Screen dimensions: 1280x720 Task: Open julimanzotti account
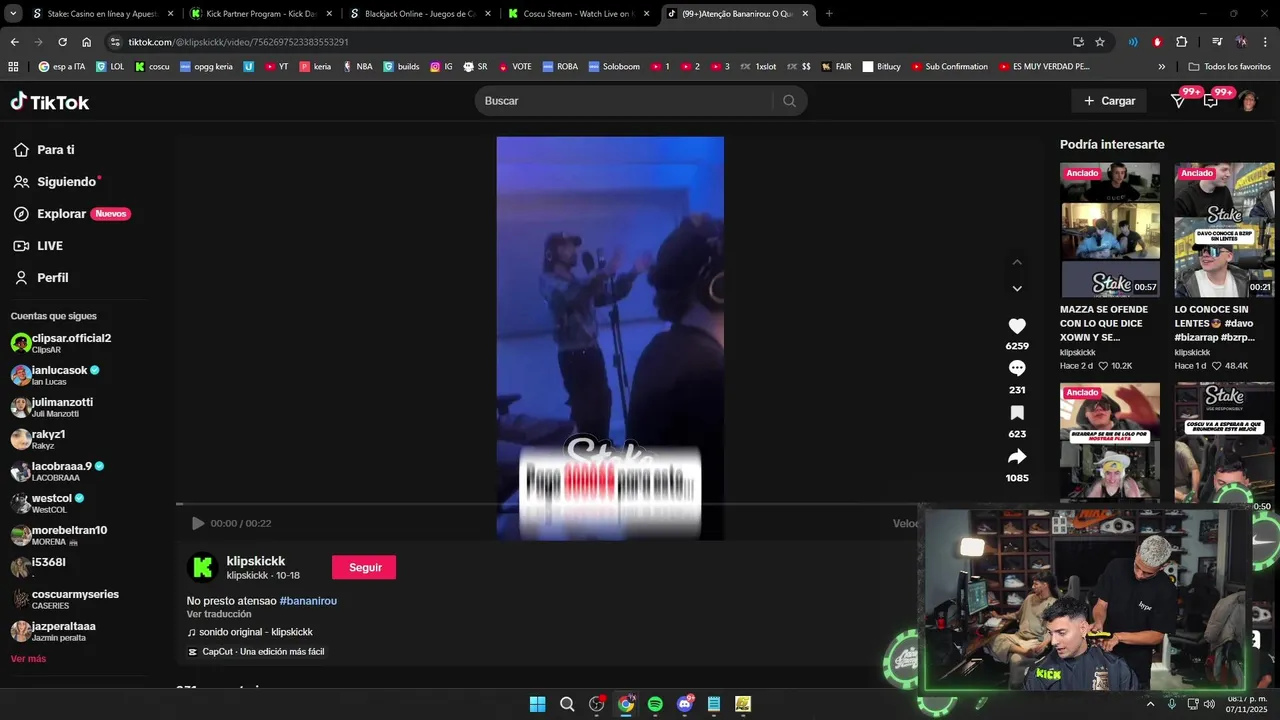coord(52,407)
